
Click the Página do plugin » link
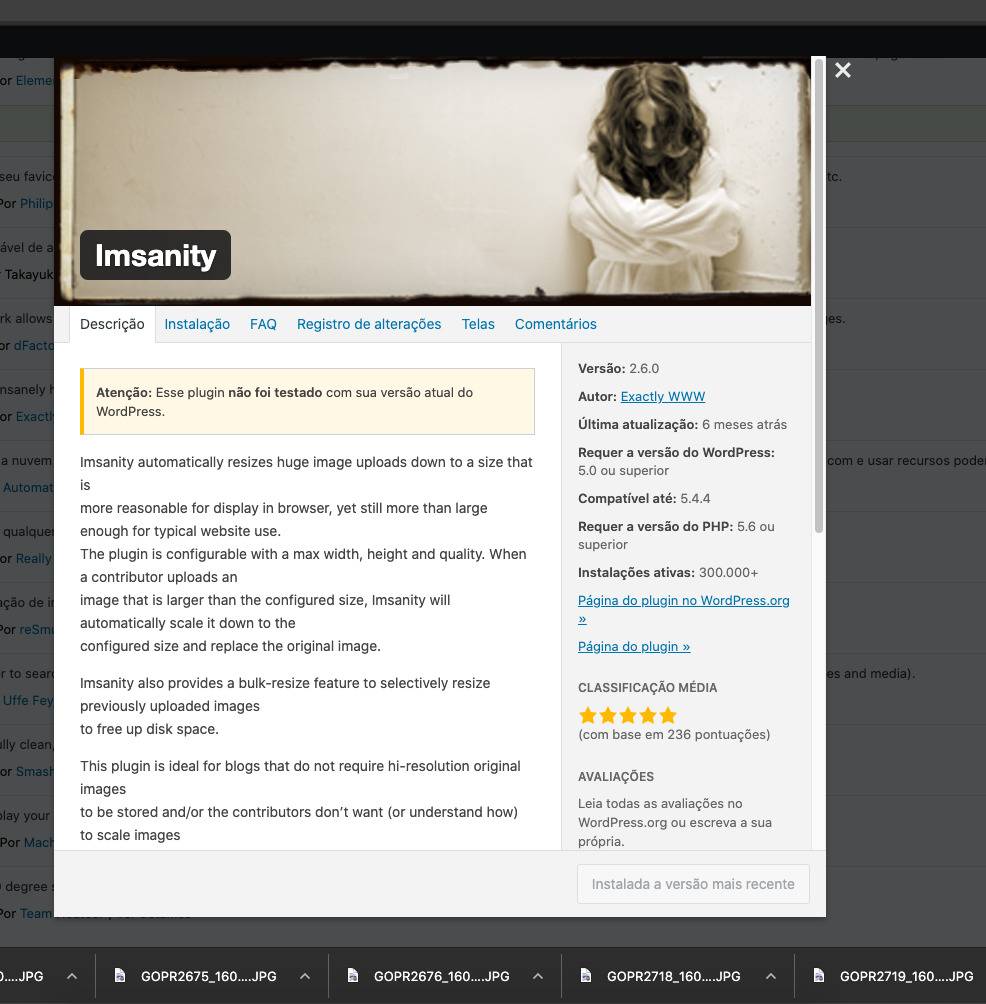point(634,646)
